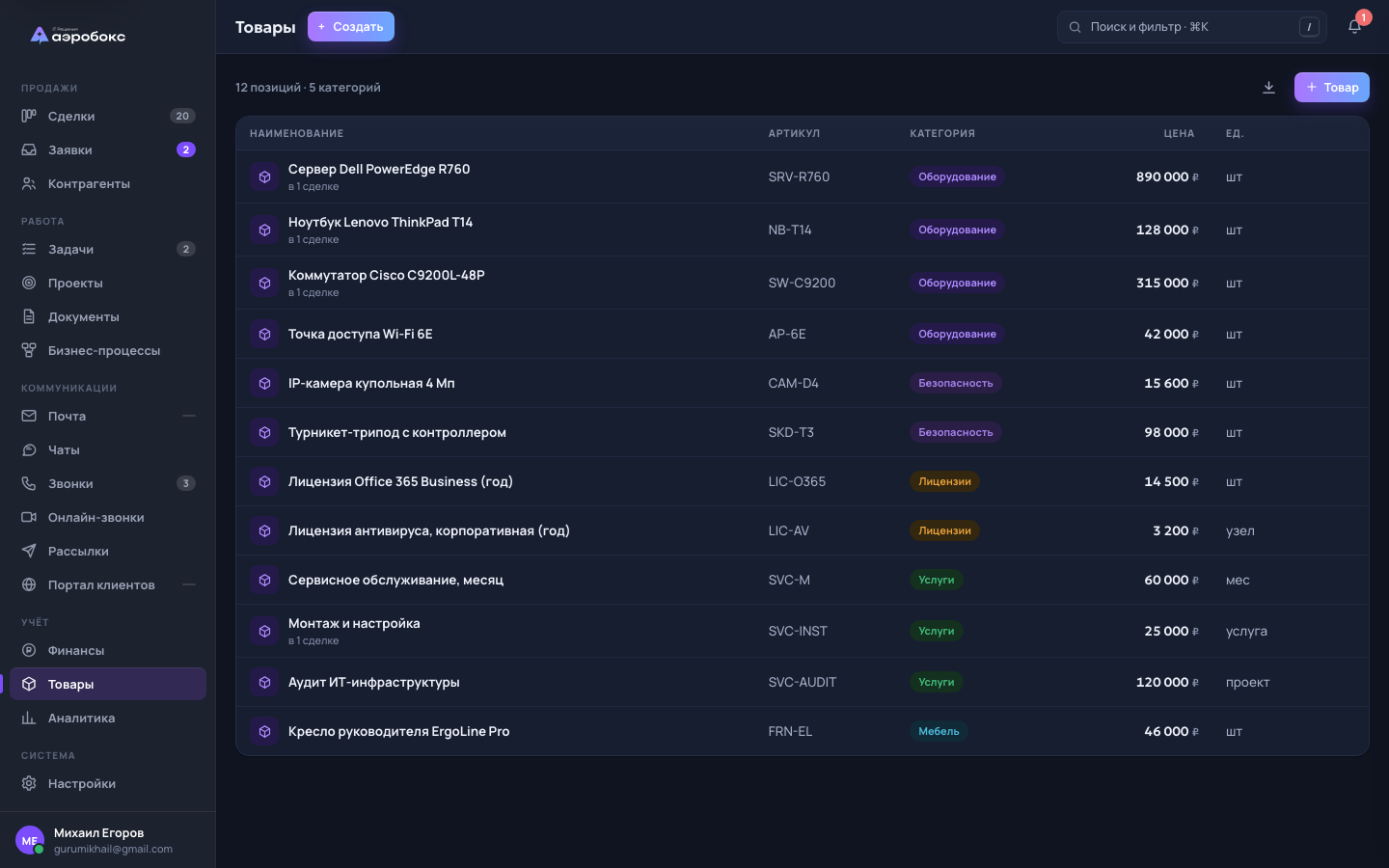Go to Финансы

[108, 650]
